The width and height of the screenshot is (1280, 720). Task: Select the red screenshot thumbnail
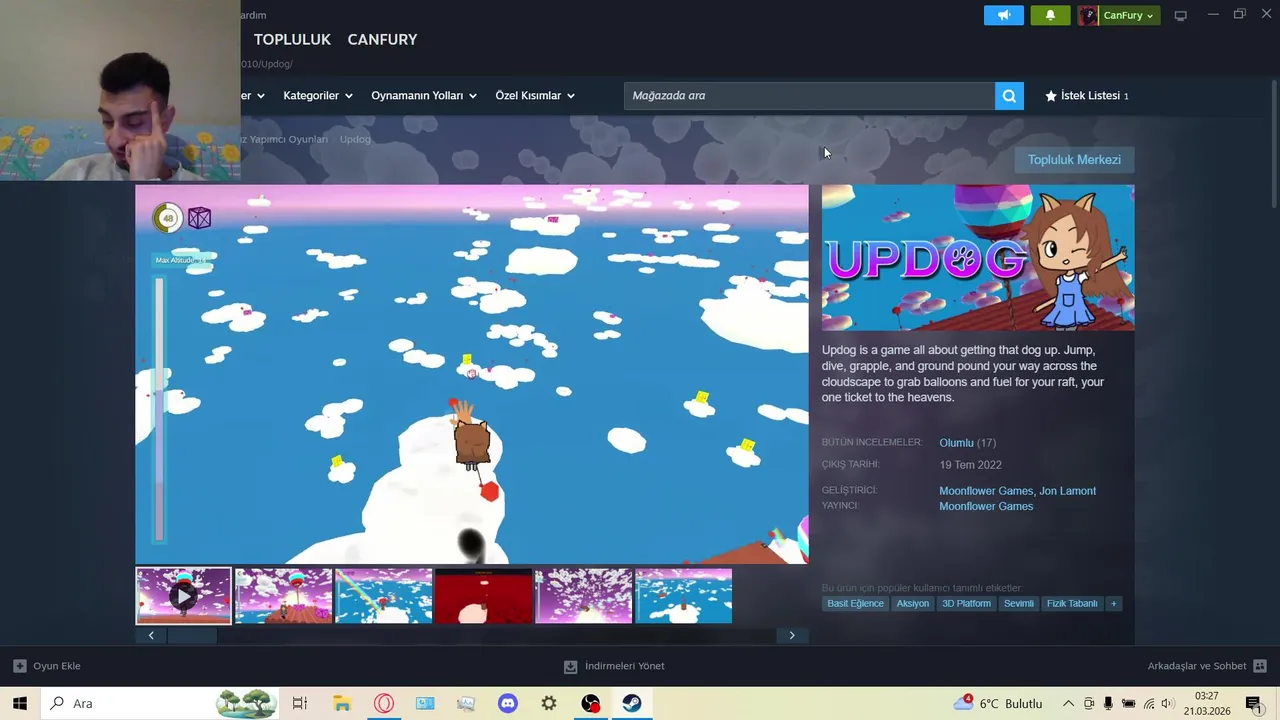tap(483, 596)
